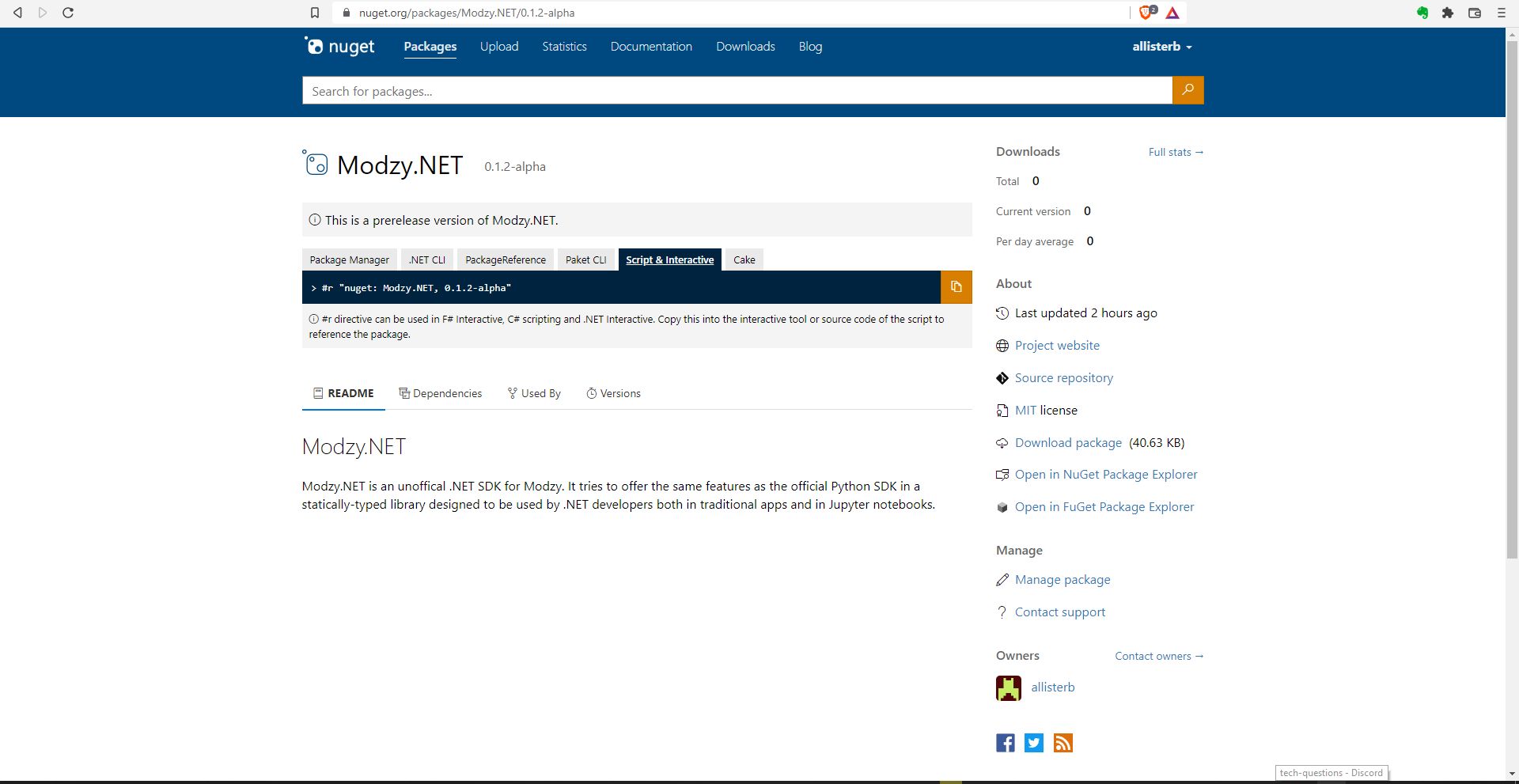This screenshot has height=784, width=1519.
Task: Open the browser wallet icon
Action: pos(1475,13)
